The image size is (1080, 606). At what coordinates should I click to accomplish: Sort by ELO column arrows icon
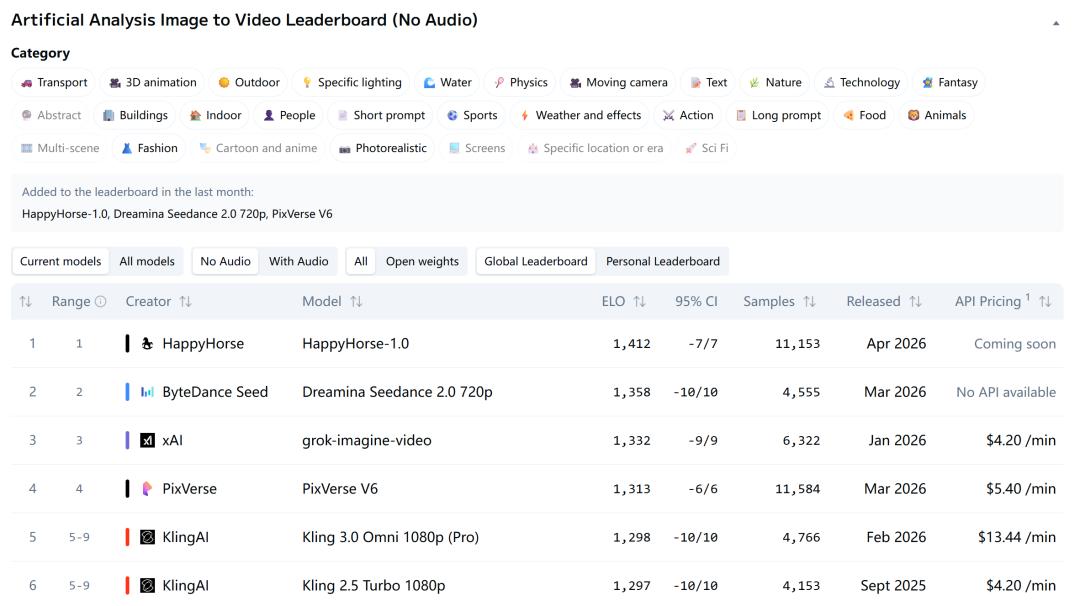[x=640, y=301]
